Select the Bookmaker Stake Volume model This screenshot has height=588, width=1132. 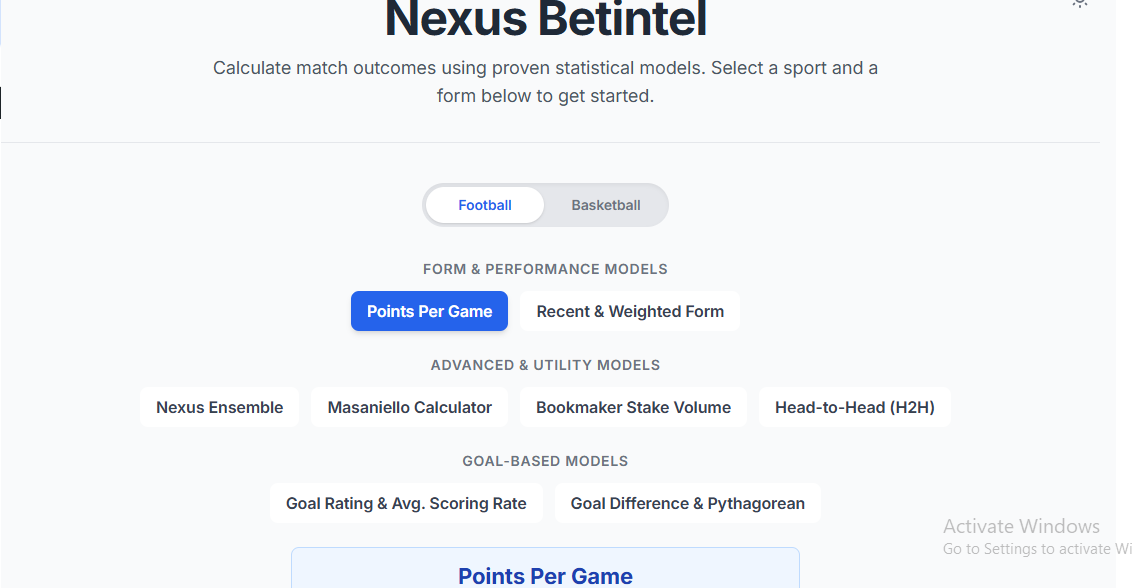click(633, 407)
